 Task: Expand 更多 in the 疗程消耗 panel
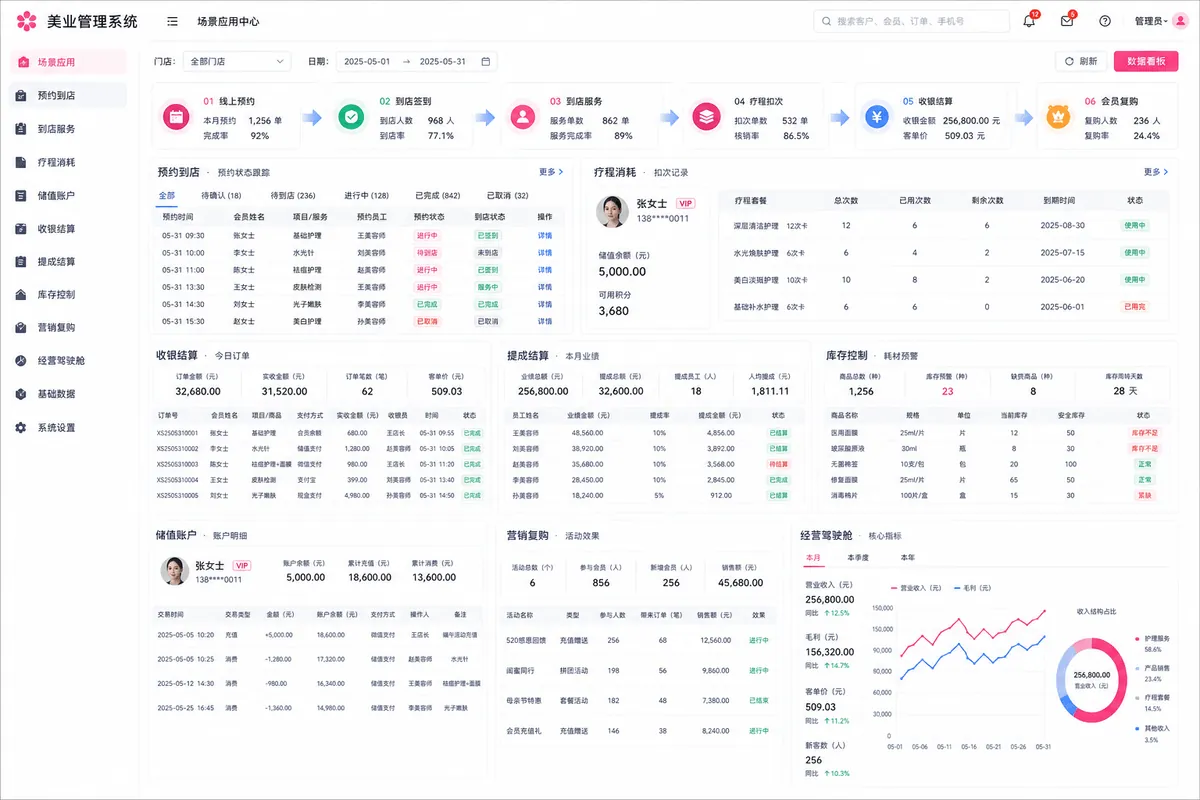(1156, 172)
